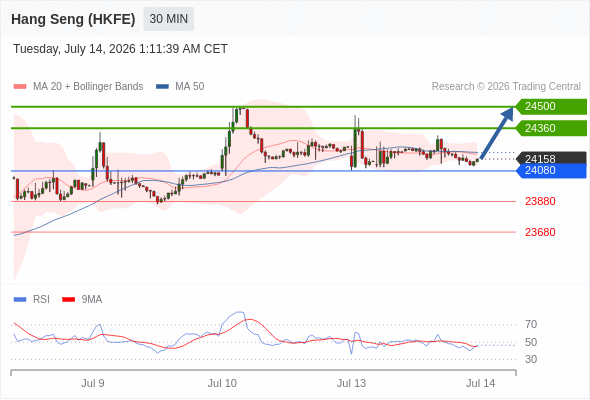The height and width of the screenshot is (400, 590).
Task: Click the Research Trading Central copyright text
Action: pyautogui.click(x=506, y=87)
